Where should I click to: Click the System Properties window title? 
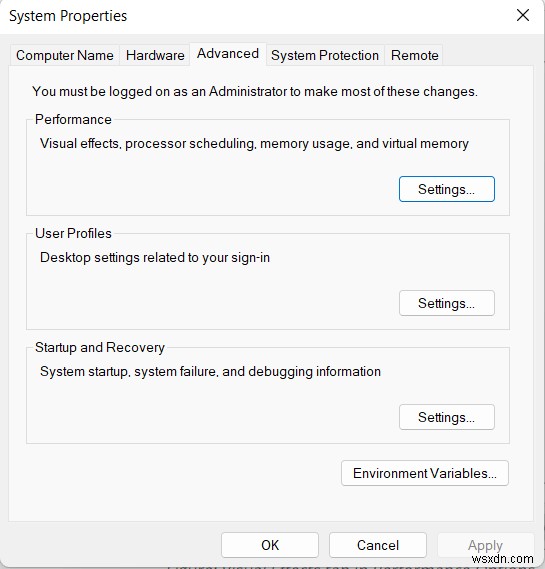point(68,16)
